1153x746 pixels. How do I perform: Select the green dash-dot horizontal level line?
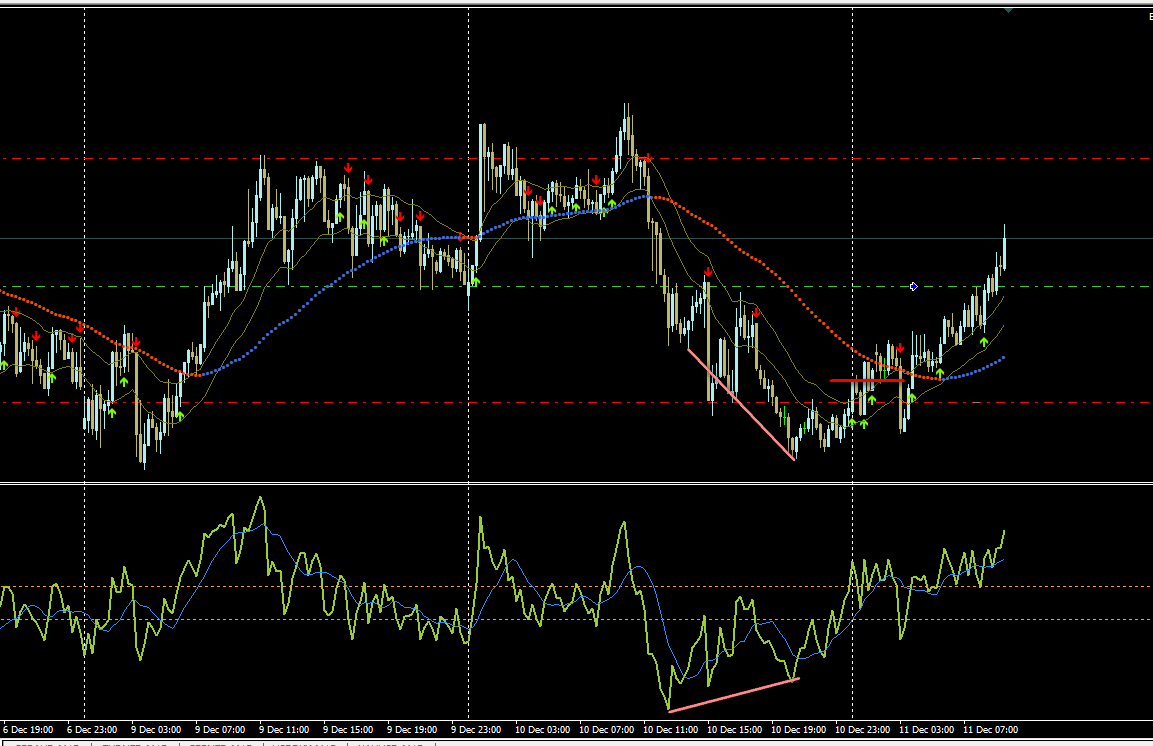[576, 287]
